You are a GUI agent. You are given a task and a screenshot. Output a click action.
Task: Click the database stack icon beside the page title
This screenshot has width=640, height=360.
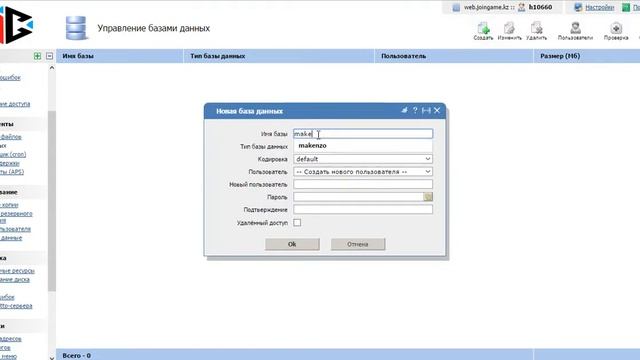(76, 28)
